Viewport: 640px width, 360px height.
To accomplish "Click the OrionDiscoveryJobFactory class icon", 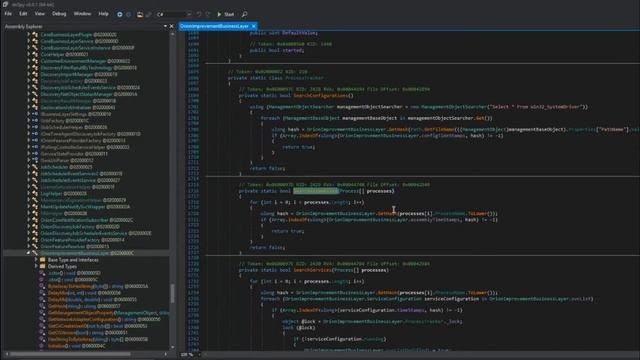I will tap(36, 227).
